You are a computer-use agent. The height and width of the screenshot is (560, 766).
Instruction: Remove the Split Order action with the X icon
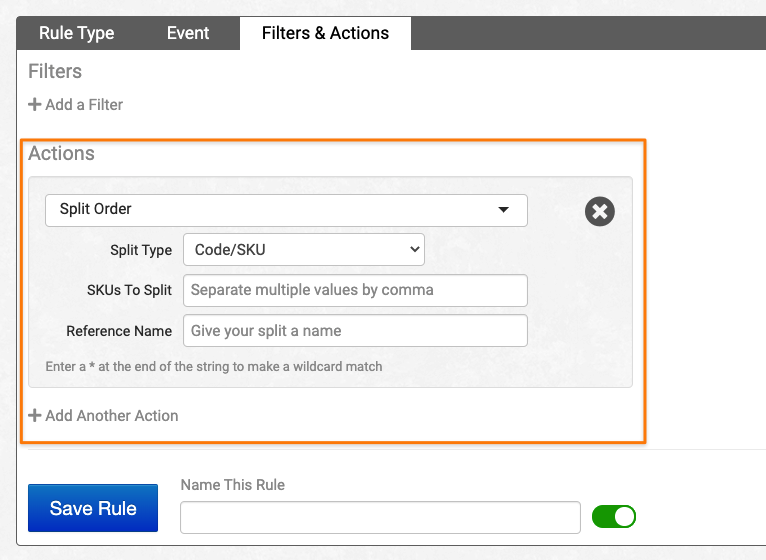[599, 211]
